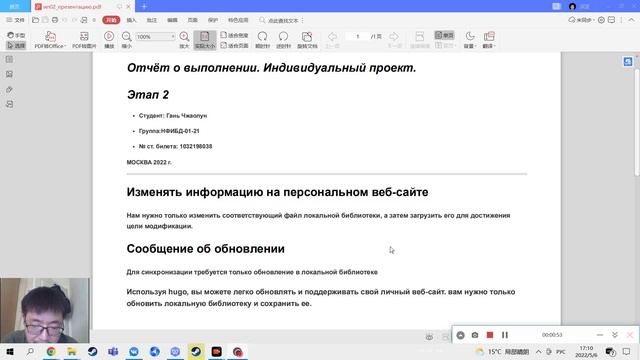The width and height of the screenshot is (640, 360).
Task: Click the zoom in (放大) icon
Action: coord(184,40)
